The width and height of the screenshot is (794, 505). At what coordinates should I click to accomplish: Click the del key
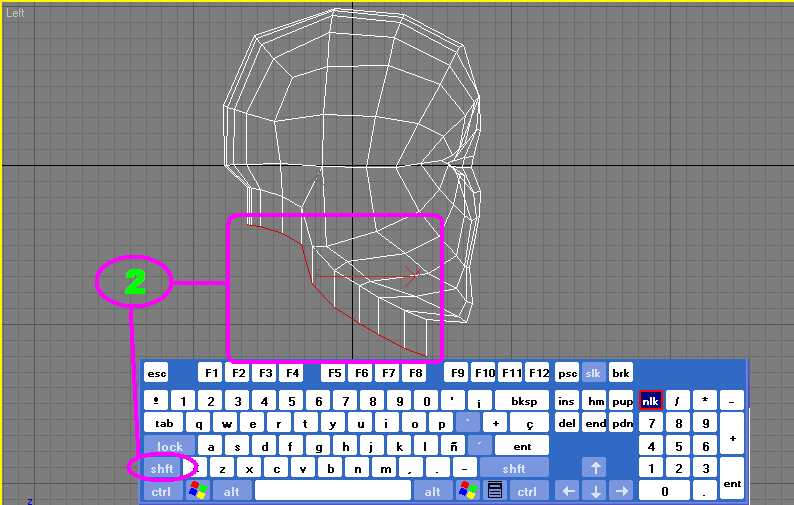(x=567, y=423)
